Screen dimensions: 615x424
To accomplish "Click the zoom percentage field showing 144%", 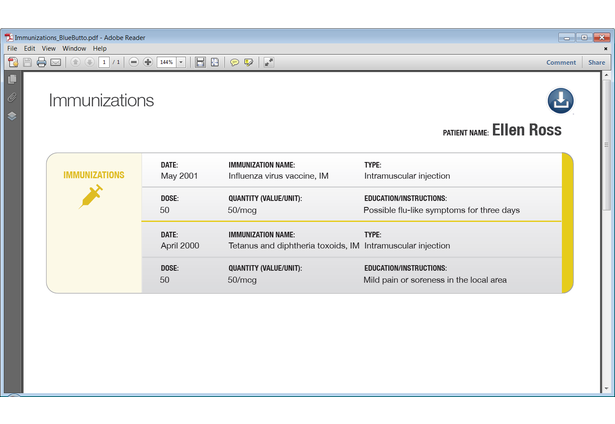I will pyautogui.click(x=167, y=62).
